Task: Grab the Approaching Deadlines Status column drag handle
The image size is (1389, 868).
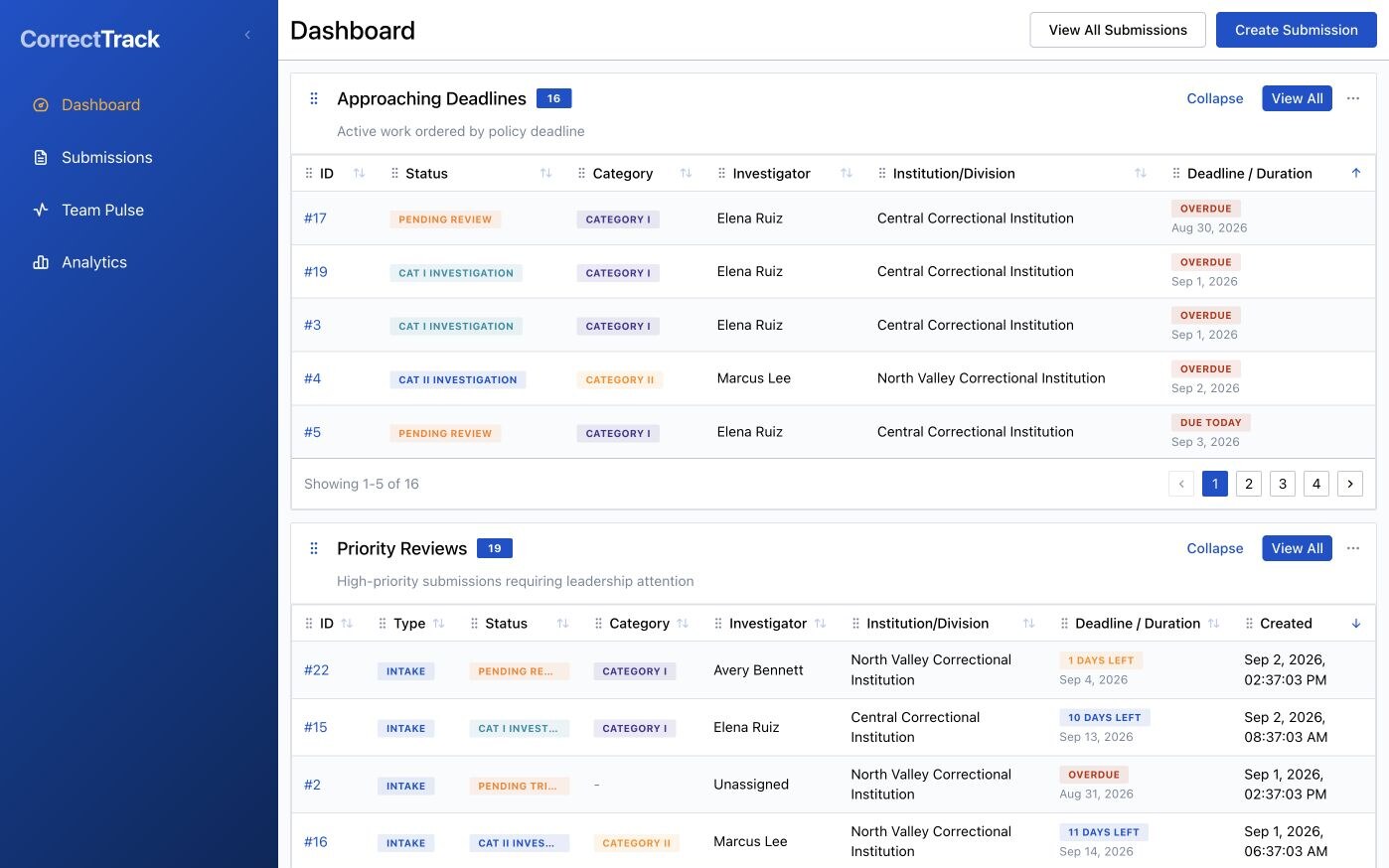Action: [394, 173]
